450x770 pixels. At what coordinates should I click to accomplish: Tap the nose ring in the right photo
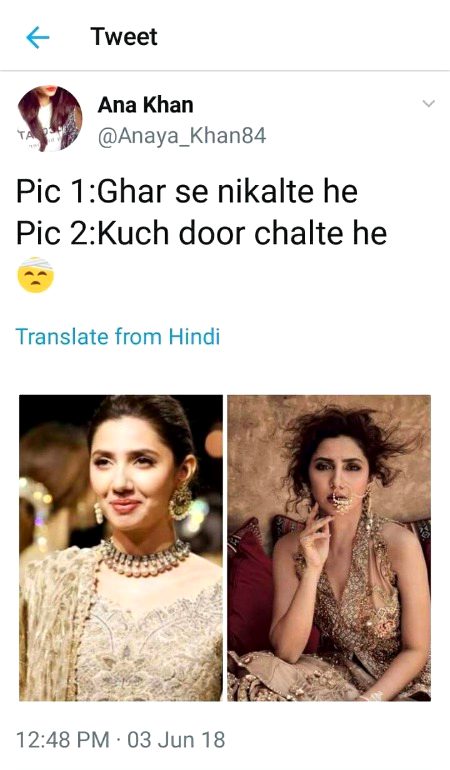coord(342,502)
